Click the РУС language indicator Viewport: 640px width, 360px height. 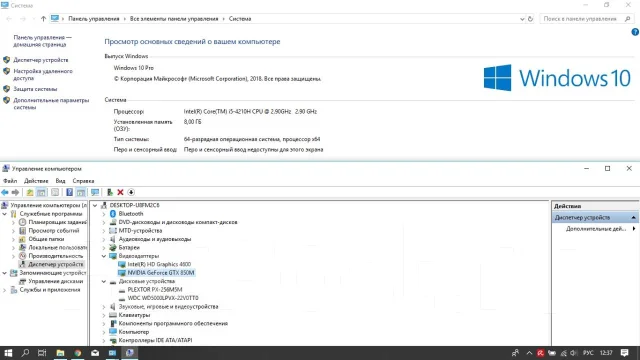[x=588, y=353]
